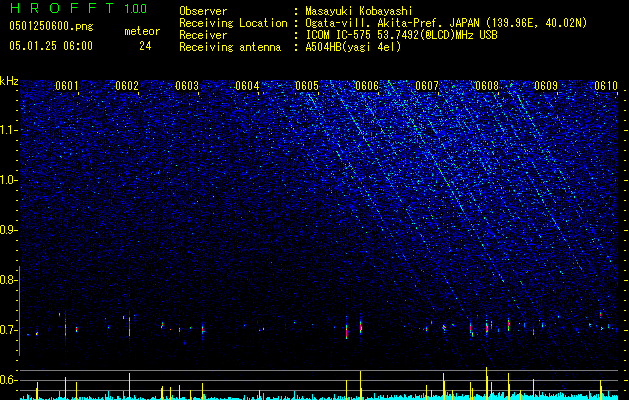Click the 1.1 kHz axis label

[x=9, y=131]
